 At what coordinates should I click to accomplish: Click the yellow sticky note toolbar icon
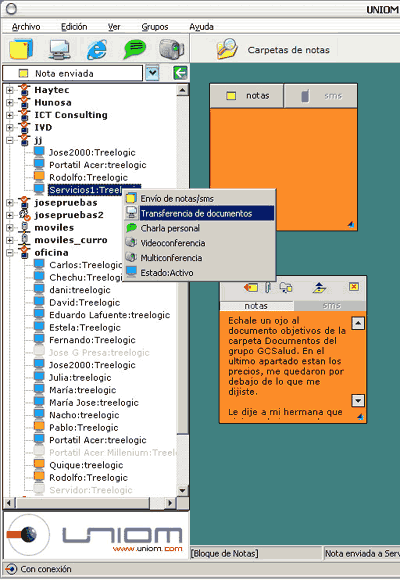(x=21, y=49)
